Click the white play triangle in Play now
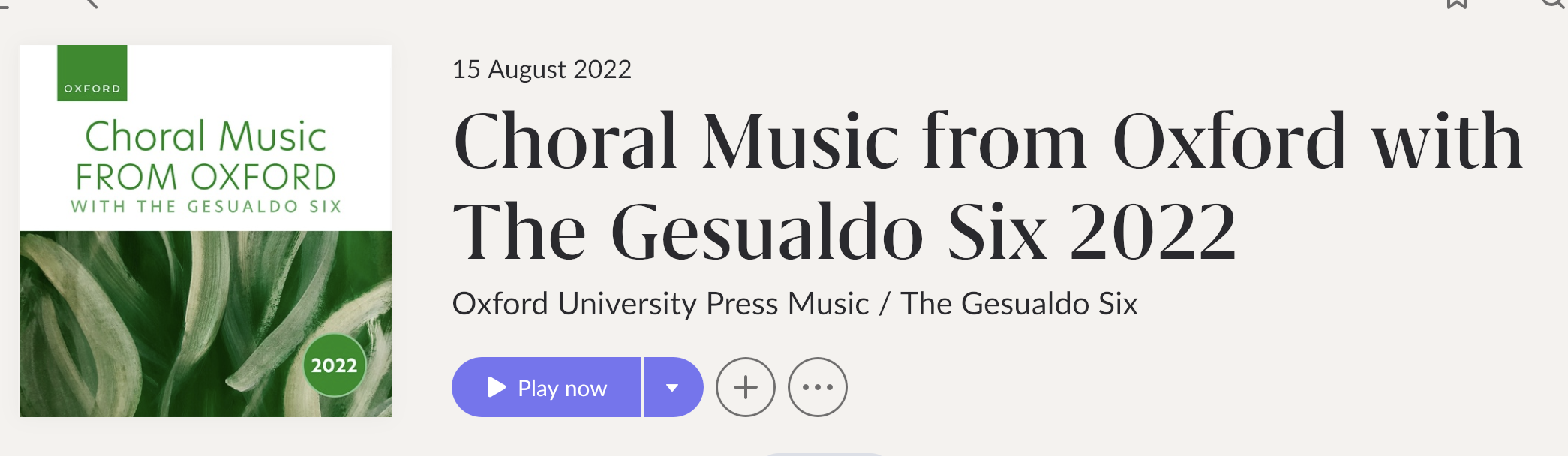 (x=496, y=387)
